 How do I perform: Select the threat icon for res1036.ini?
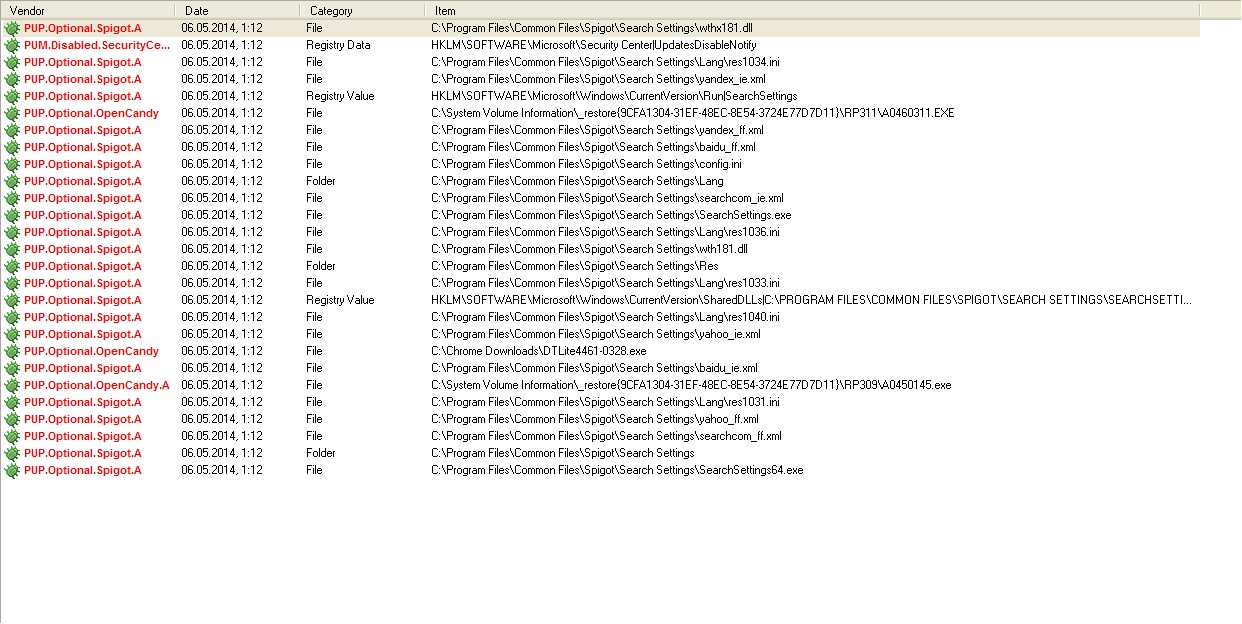[x=12, y=232]
